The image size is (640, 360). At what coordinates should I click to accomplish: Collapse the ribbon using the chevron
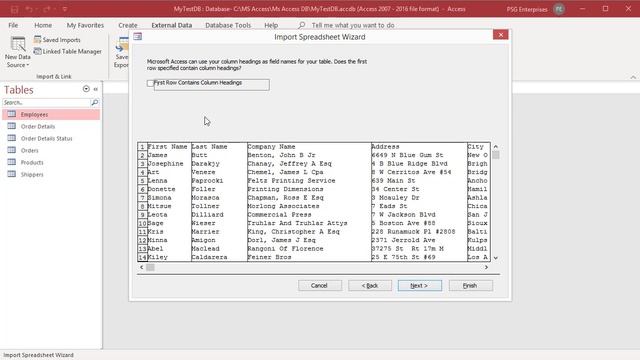633,77
